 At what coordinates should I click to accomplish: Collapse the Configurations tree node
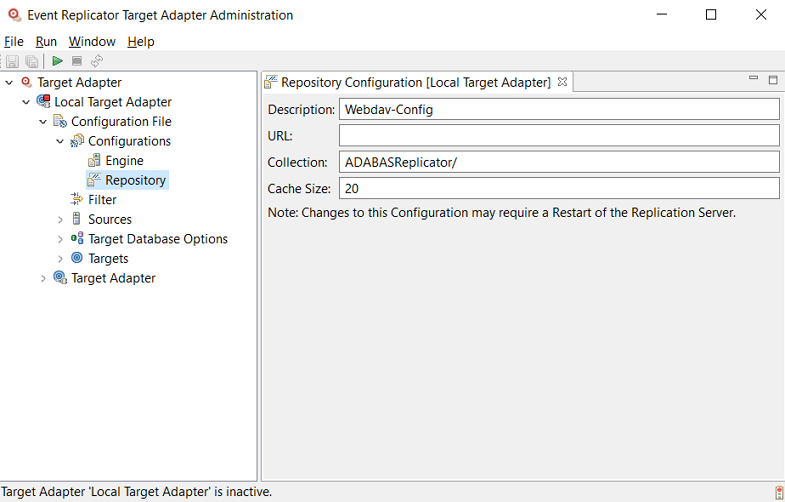tap(60, 142)
